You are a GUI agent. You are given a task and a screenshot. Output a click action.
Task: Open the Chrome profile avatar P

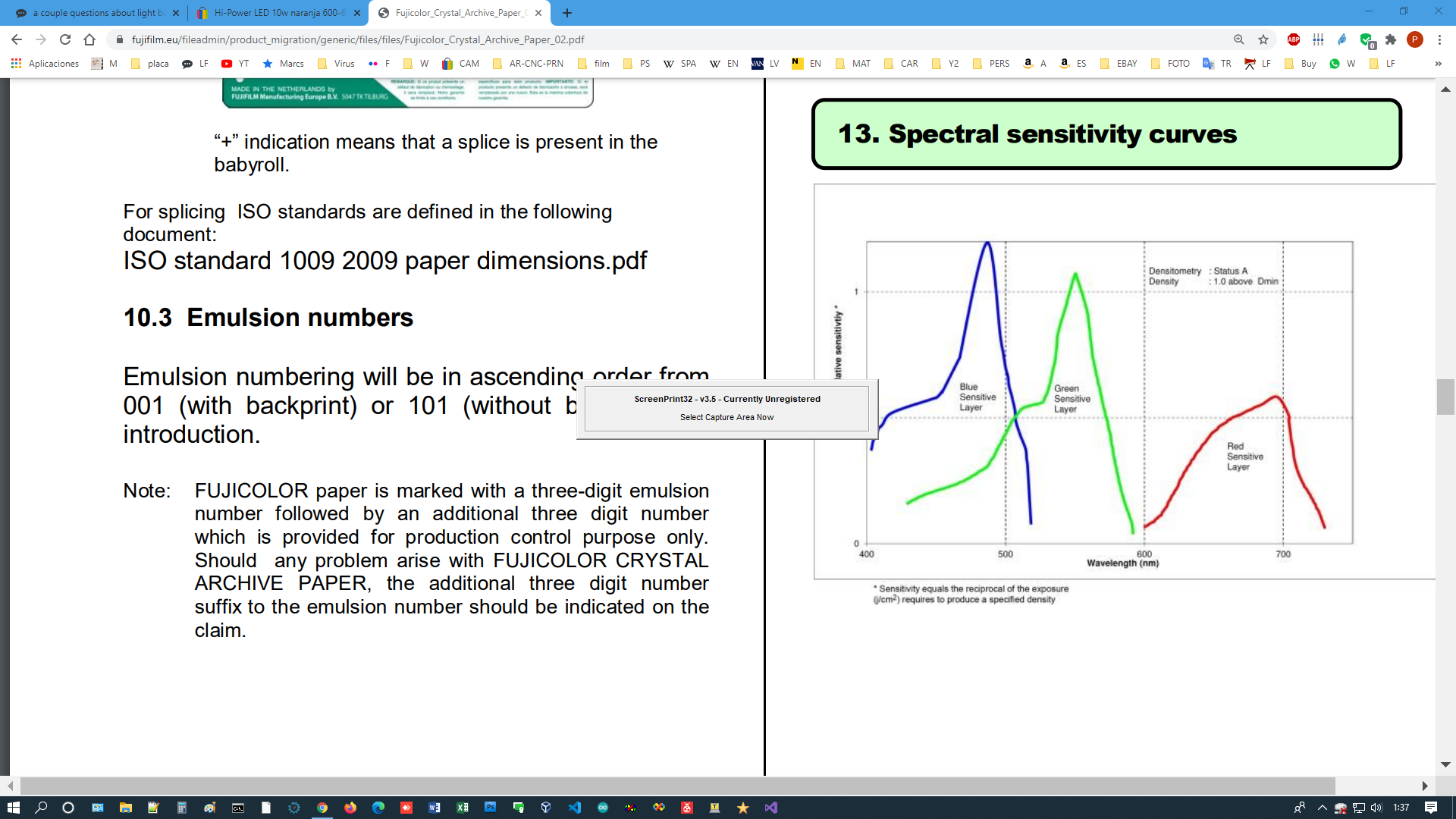click(1415, 39)
